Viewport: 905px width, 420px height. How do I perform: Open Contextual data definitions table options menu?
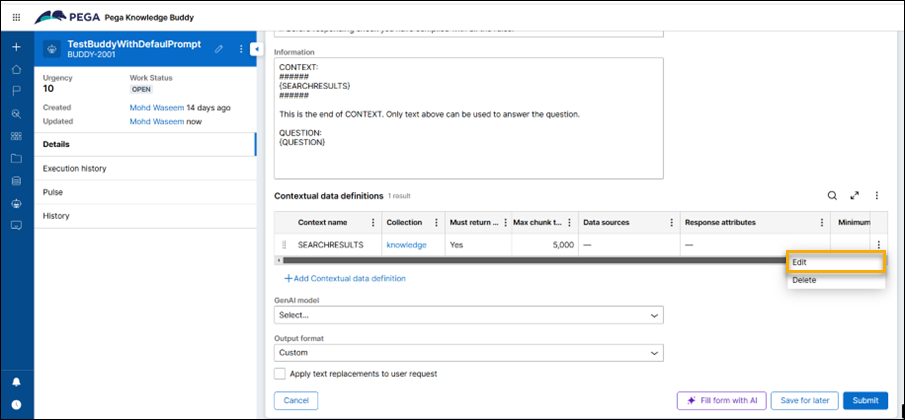point(877,196)
